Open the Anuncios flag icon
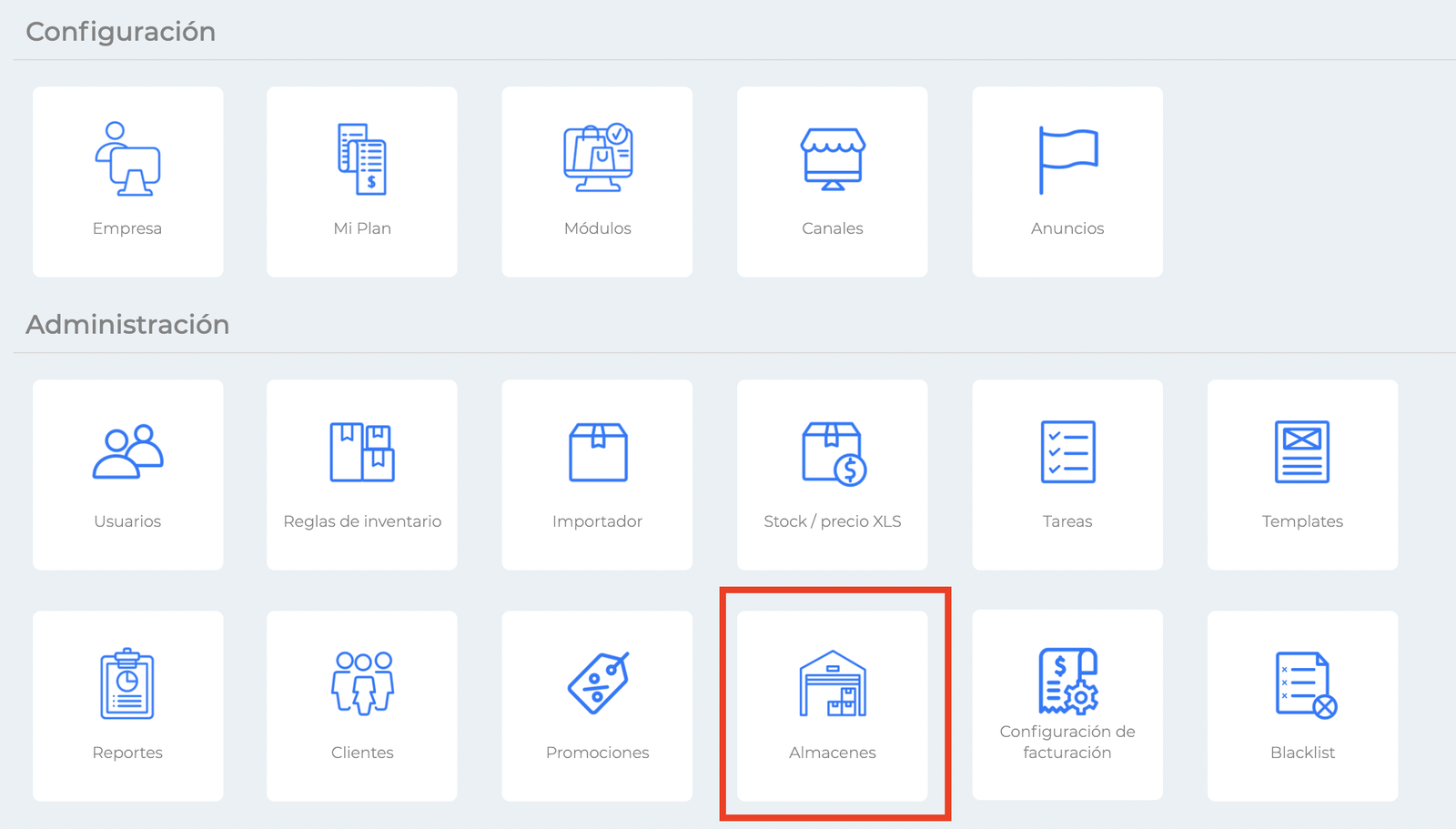 point(1068,160)
